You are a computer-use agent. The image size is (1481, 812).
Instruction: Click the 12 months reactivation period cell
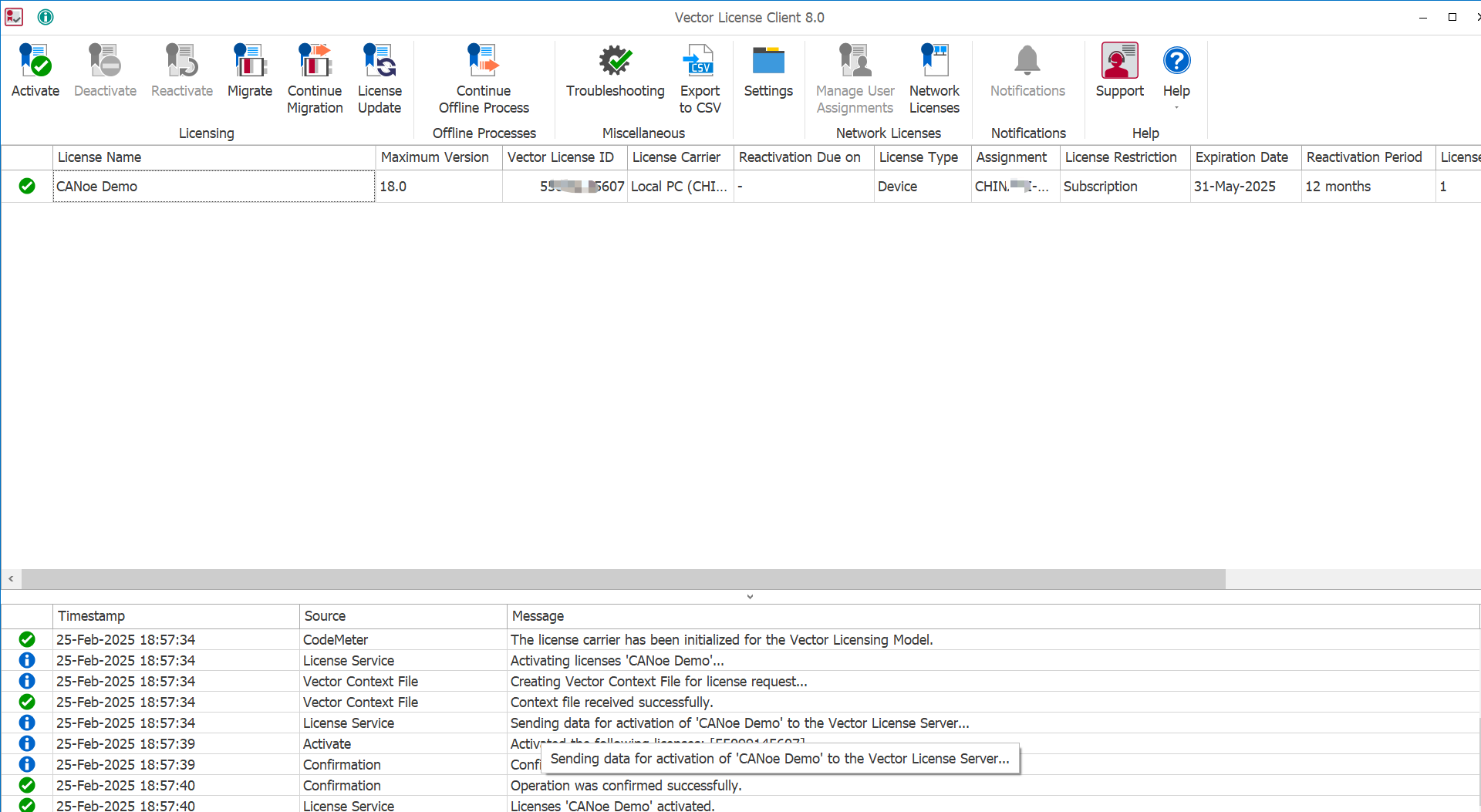point(1368,187)
